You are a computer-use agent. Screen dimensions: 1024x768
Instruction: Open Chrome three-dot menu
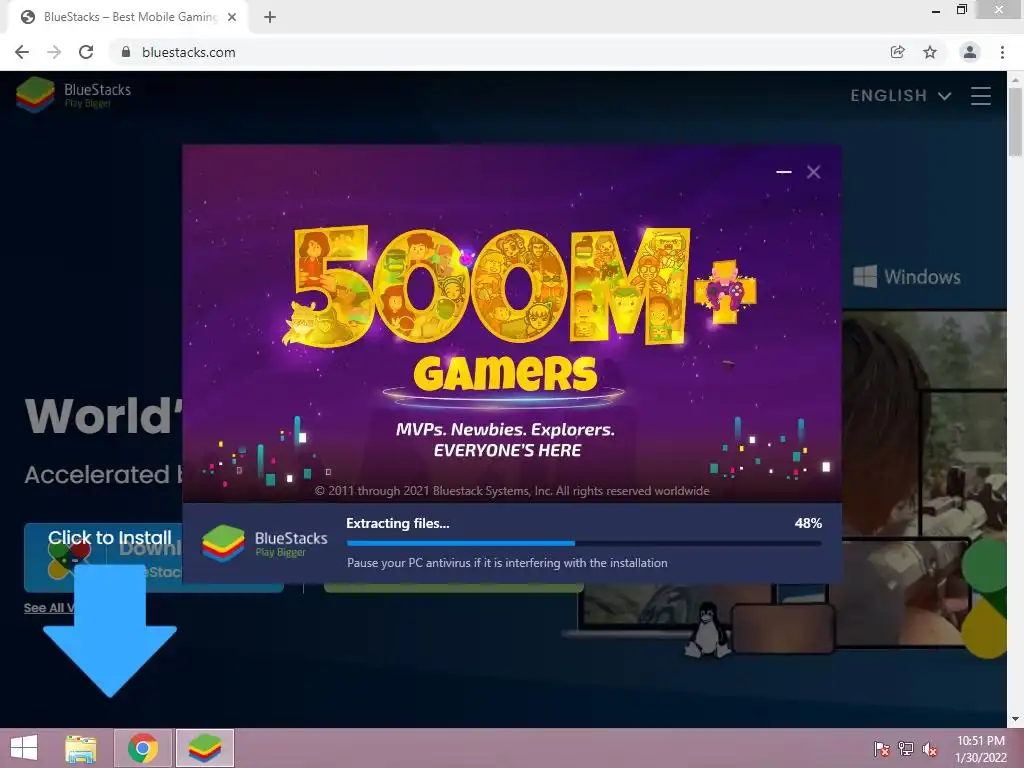point(1002,52)
